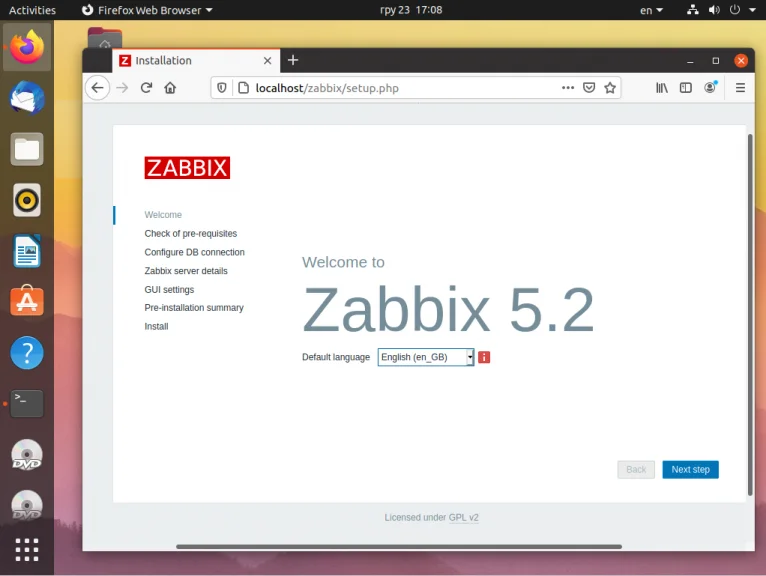Open Terminal from the Ubuntu dock

point(27,404)
